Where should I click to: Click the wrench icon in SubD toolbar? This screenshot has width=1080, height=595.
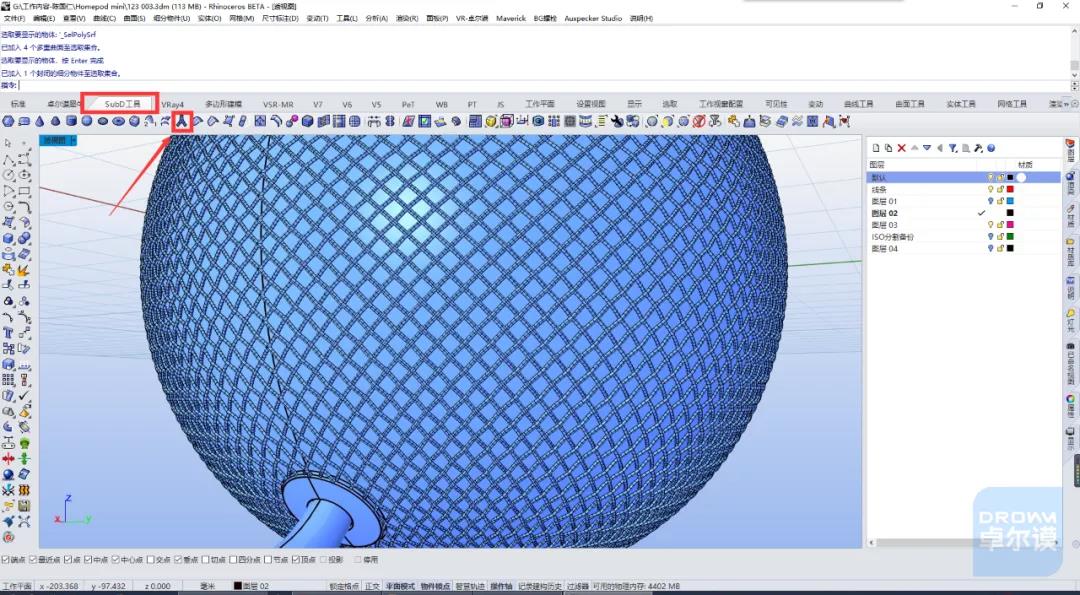(x=616, y=121)
